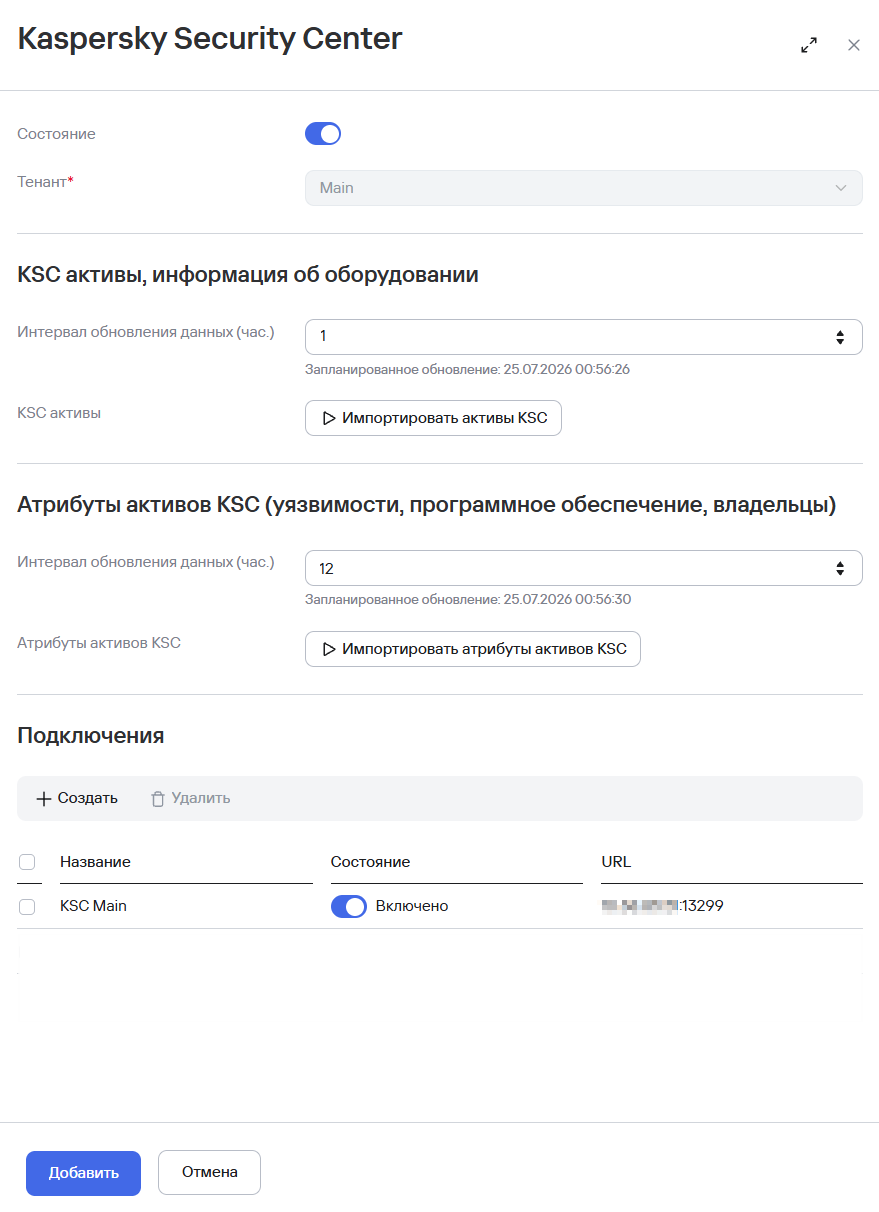Image resolution: width=879 pixels, height=1212 pixels.
Task: Open stepper arrows of KSC assets interval
Action: pyautogui.click(x=840, y=337)
